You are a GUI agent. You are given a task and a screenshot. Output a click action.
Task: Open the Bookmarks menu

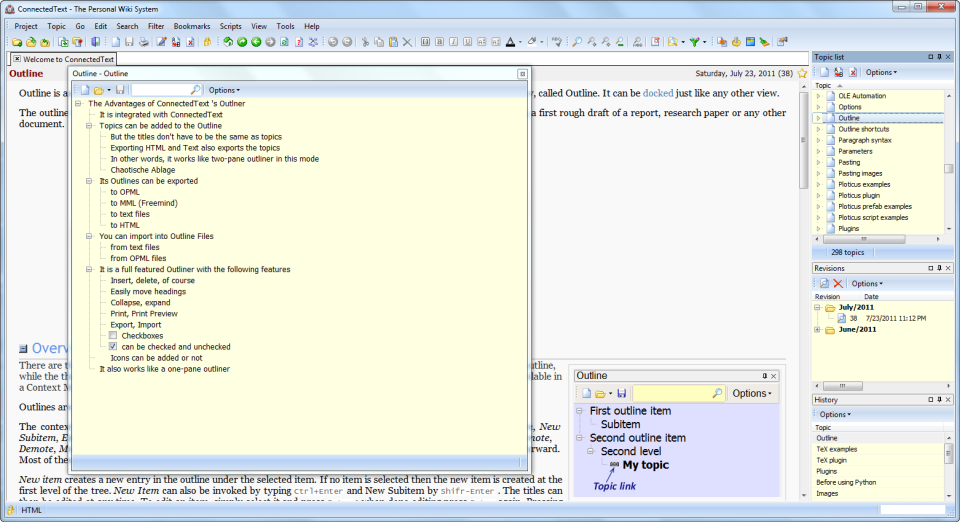[x=194, y=26]
